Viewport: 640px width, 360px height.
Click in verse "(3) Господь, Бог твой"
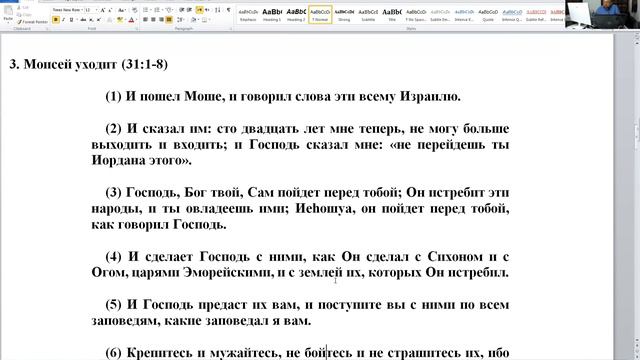300,208
